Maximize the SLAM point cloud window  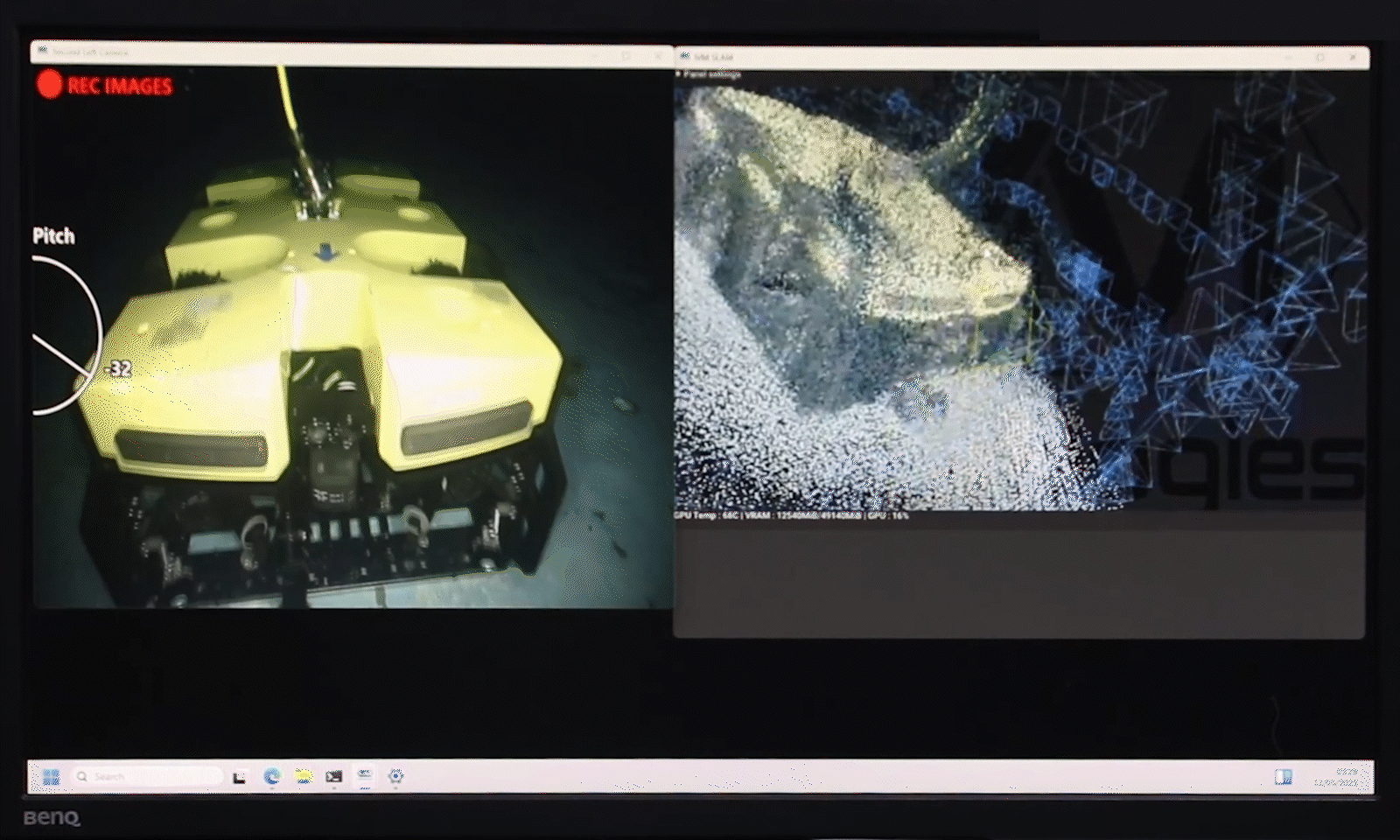pos(1319,58)
